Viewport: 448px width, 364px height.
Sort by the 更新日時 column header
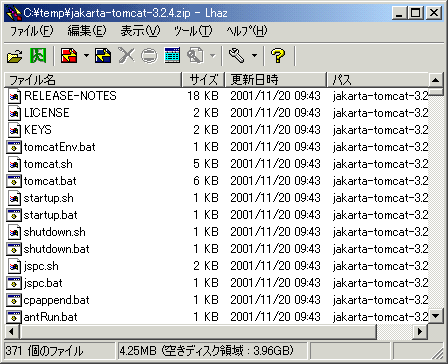(x=275, y=80)
